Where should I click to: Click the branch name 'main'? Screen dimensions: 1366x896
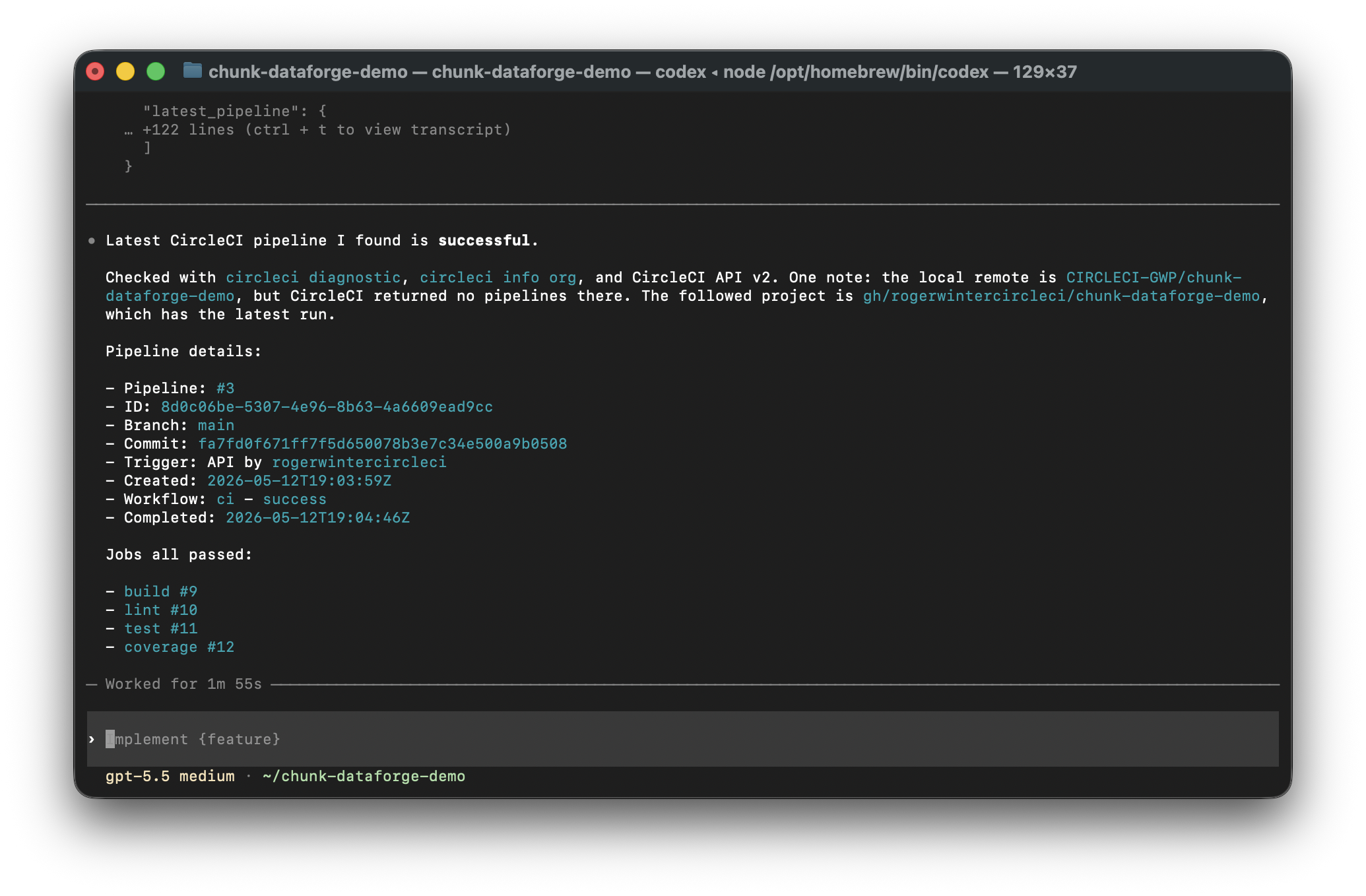216,425
